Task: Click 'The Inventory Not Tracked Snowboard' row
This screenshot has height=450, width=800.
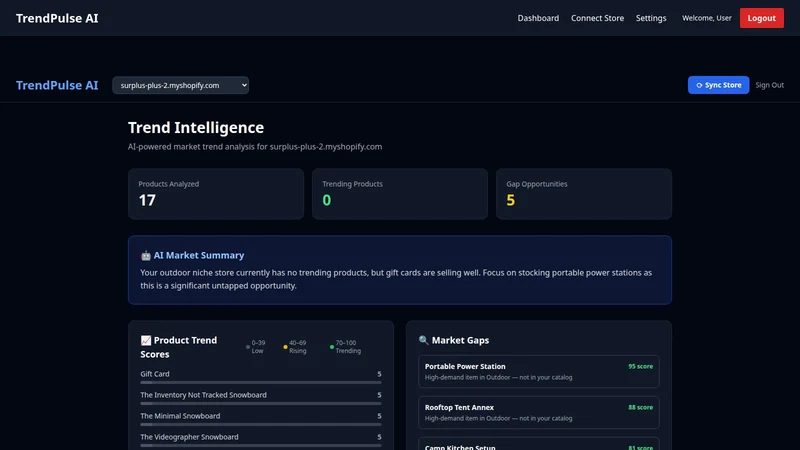Action: coord(261,397)
